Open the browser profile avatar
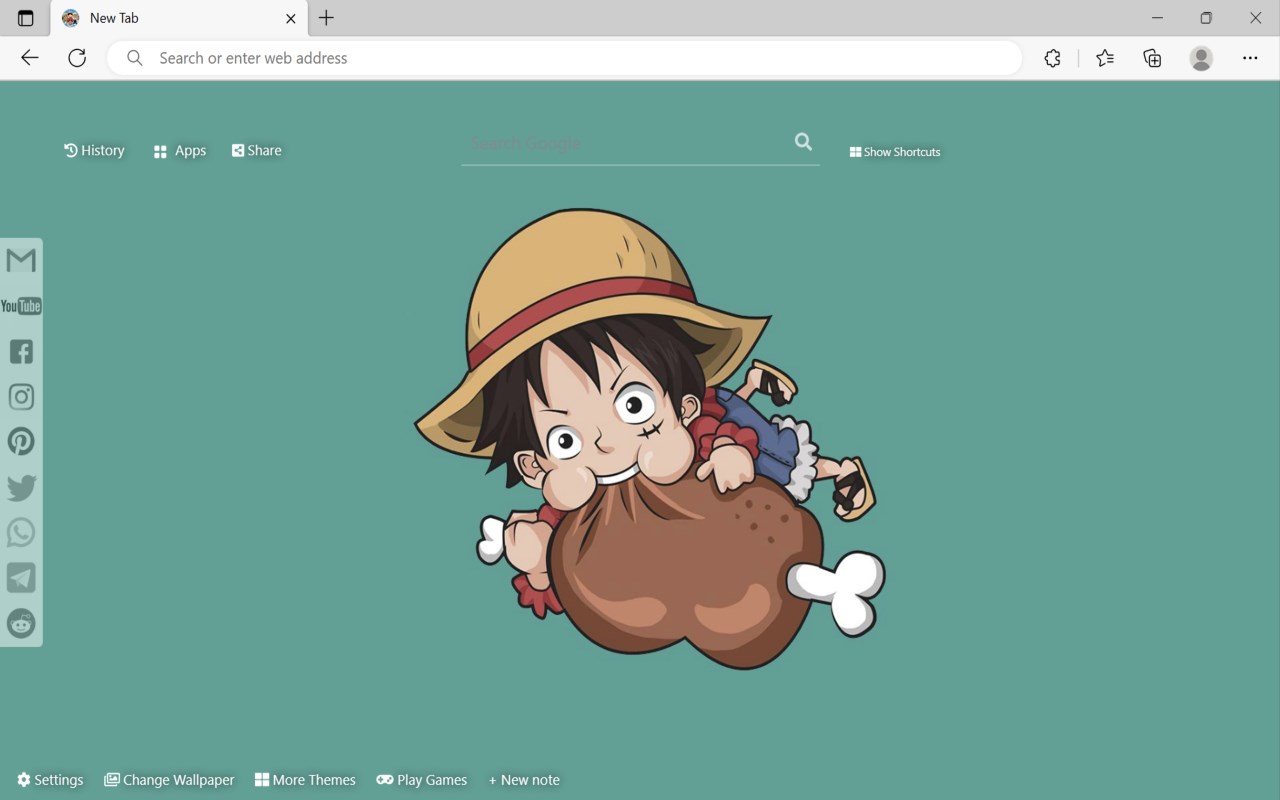 pyautogui.click(x=1201, y=58)
